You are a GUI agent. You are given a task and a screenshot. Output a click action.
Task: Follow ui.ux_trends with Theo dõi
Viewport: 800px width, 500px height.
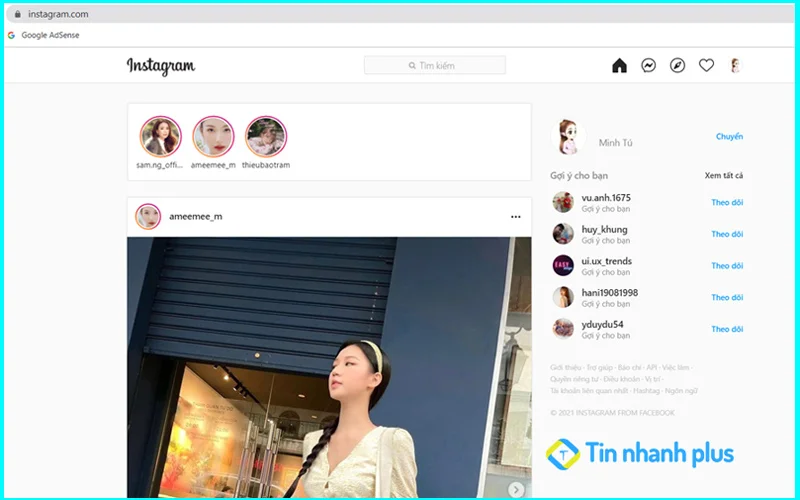727,266
